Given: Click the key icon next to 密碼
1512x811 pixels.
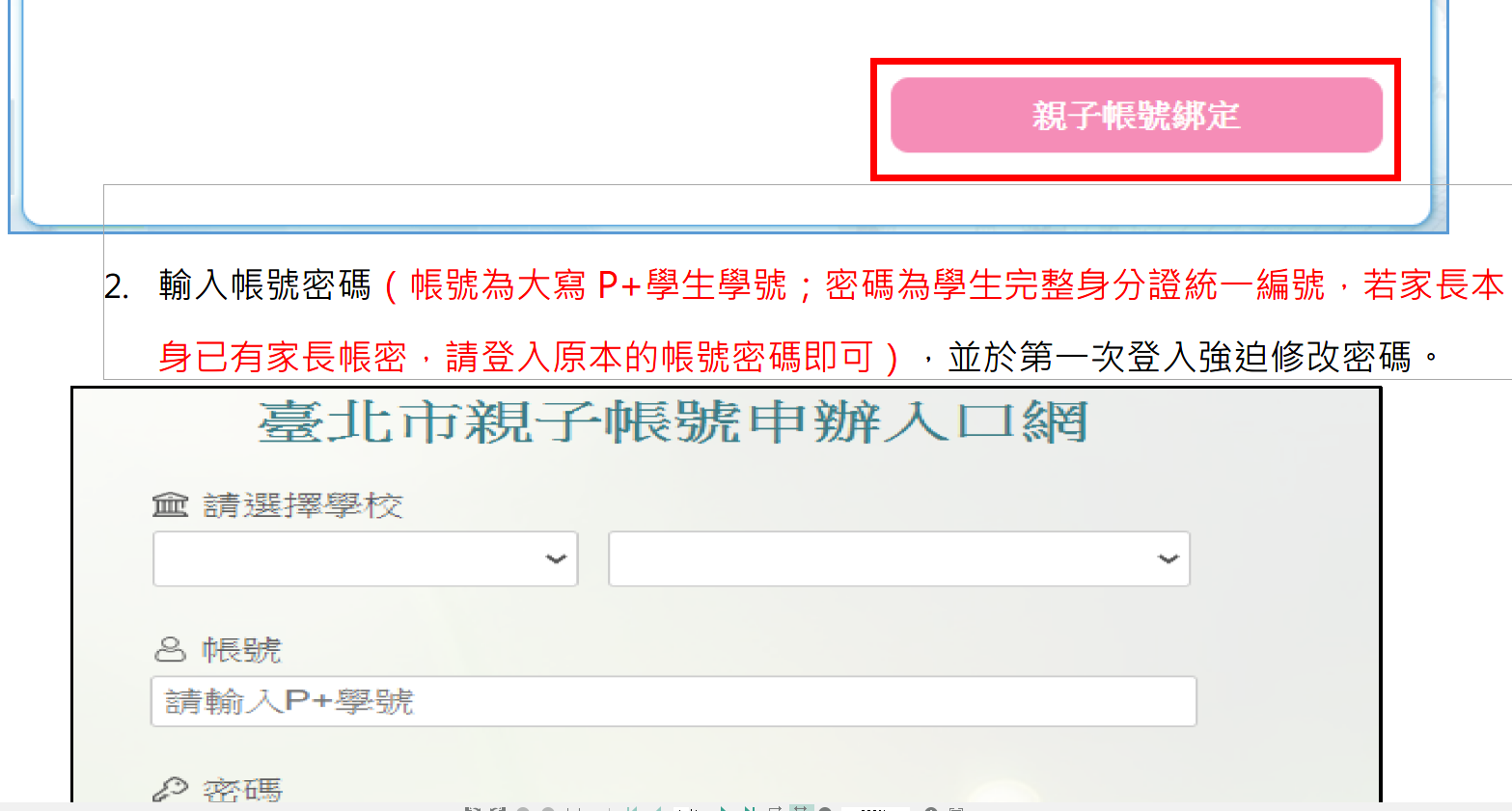Looking at the screenshot, I should click(171, 790).
